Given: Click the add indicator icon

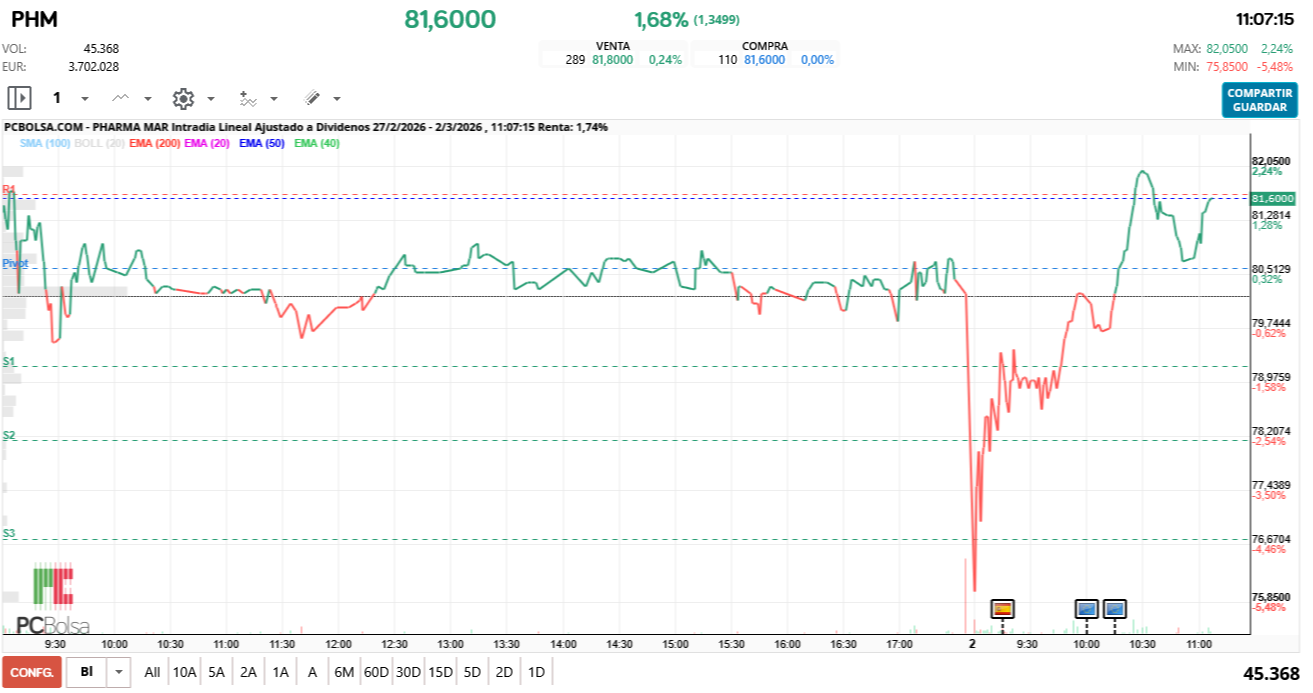Looking at the screenshot, I should (x=248, y=98).
